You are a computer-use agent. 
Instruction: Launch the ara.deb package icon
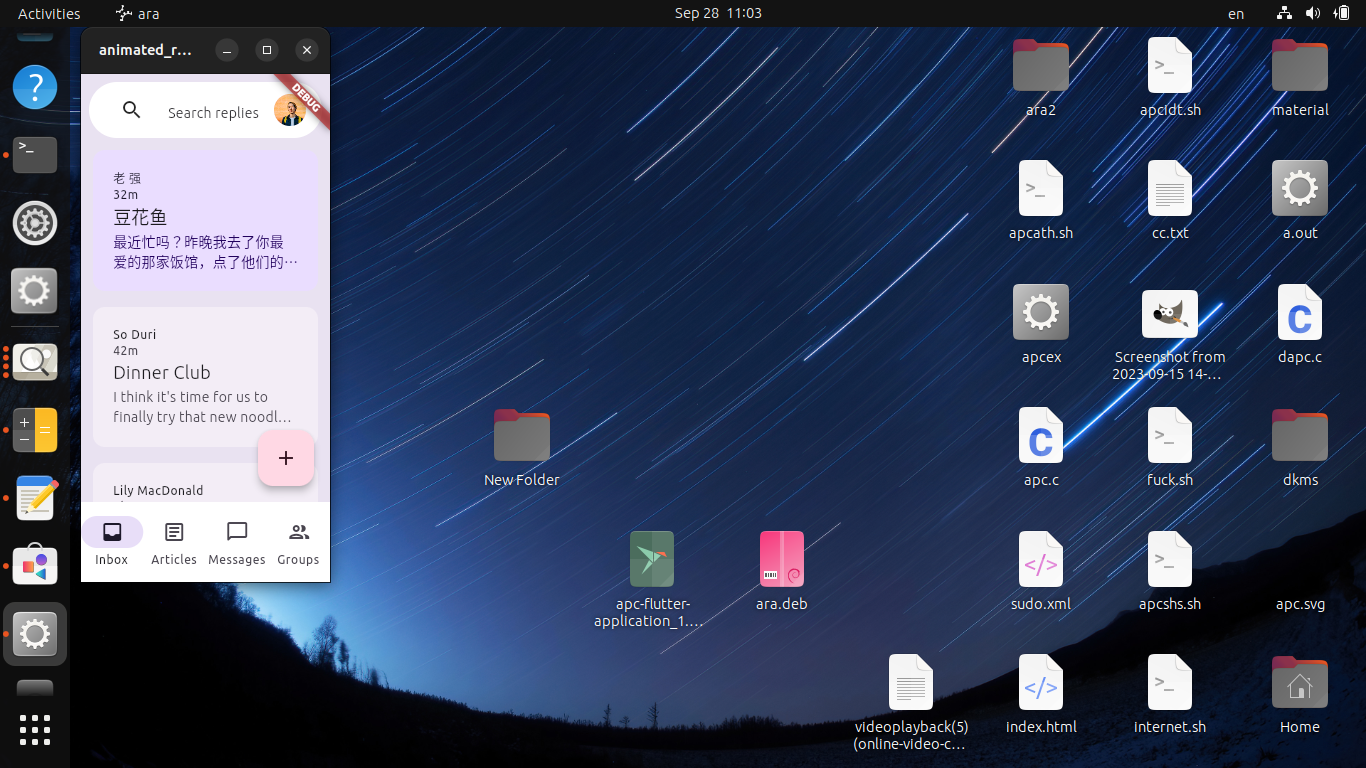[x=782, y=560]
